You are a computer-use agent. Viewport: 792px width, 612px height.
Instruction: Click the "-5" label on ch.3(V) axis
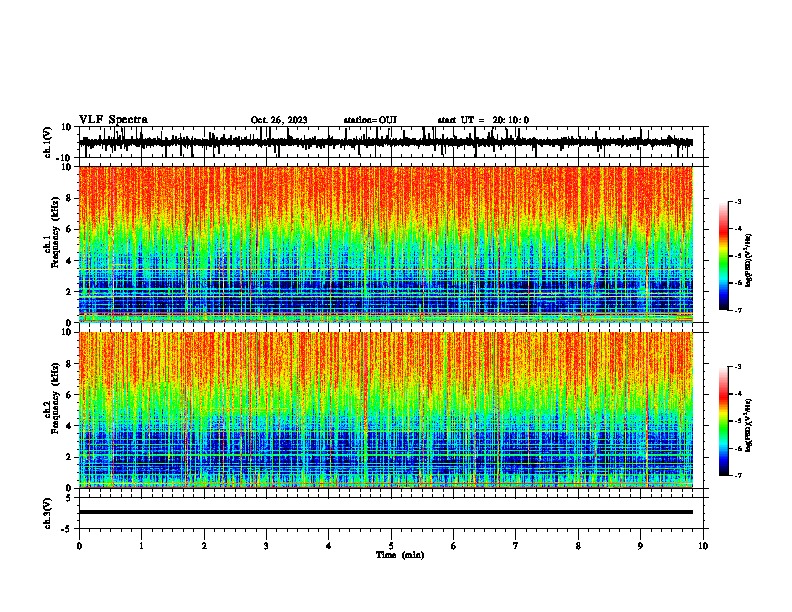tap(67, 529)
